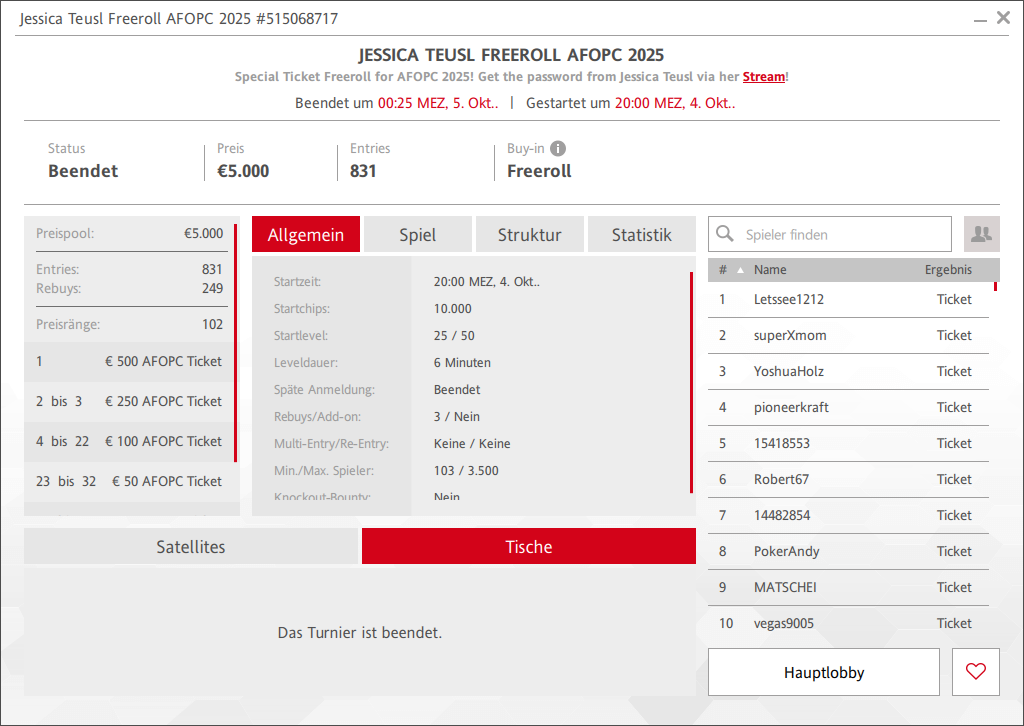Click the friends filter icon beside search
This screenshot has height=726, width=1024.
pyautogui.click(x=981, y=234)
